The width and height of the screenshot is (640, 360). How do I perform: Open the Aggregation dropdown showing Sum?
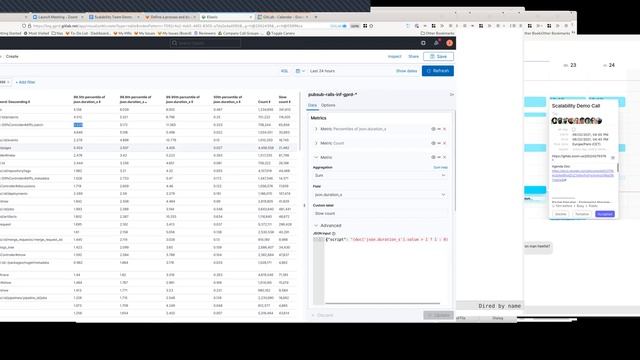point(380,176)
